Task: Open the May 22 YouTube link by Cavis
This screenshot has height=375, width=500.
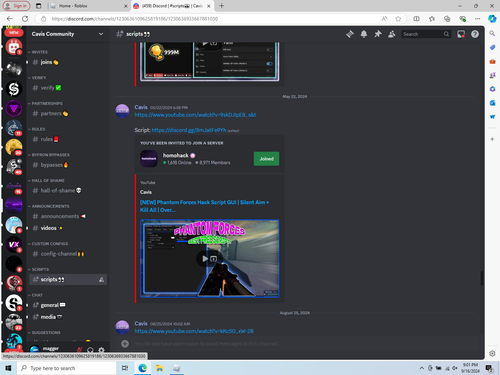Action: [x=195, y=115]
